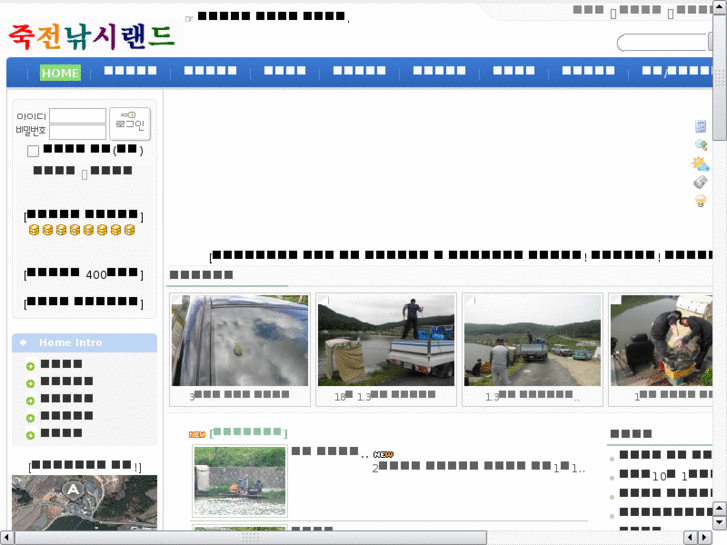Click the magnifier search icon on right
Viewport: 727px width, 545px height.
point(701,145)
